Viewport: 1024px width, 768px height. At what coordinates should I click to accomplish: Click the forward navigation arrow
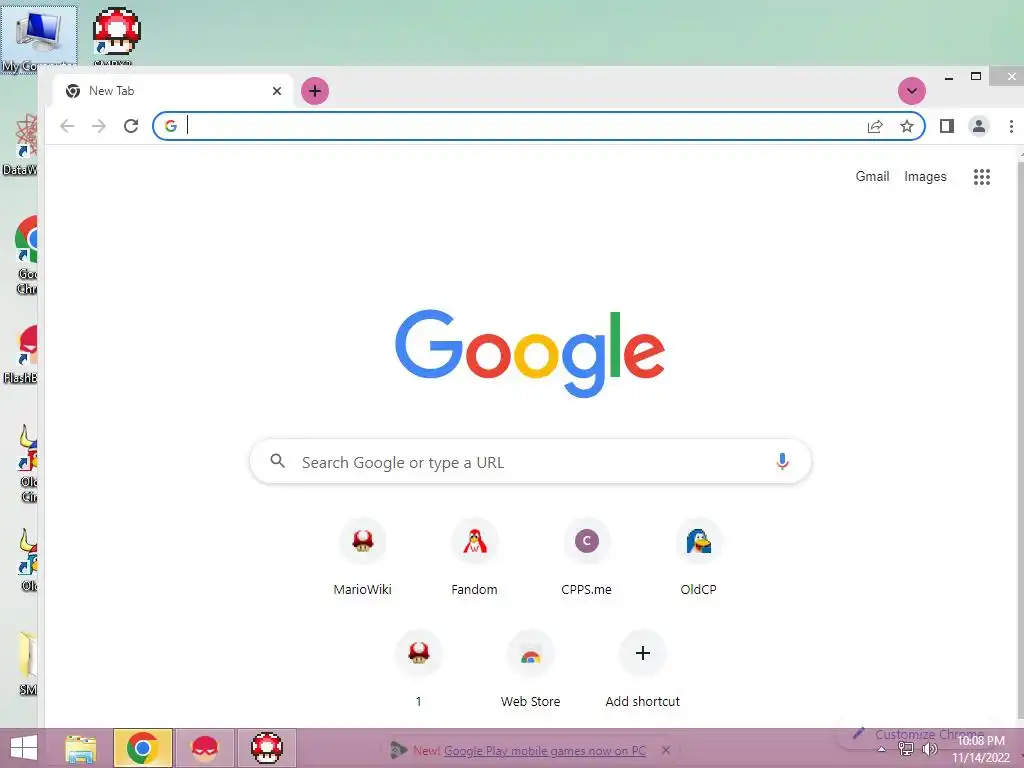point(99,126)
